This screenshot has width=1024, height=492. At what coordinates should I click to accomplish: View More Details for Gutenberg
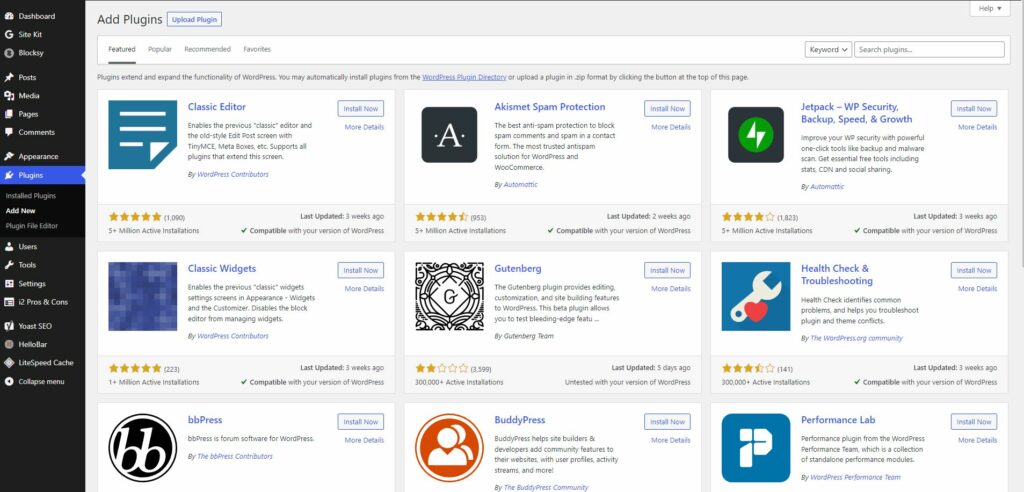click(671, 288)
